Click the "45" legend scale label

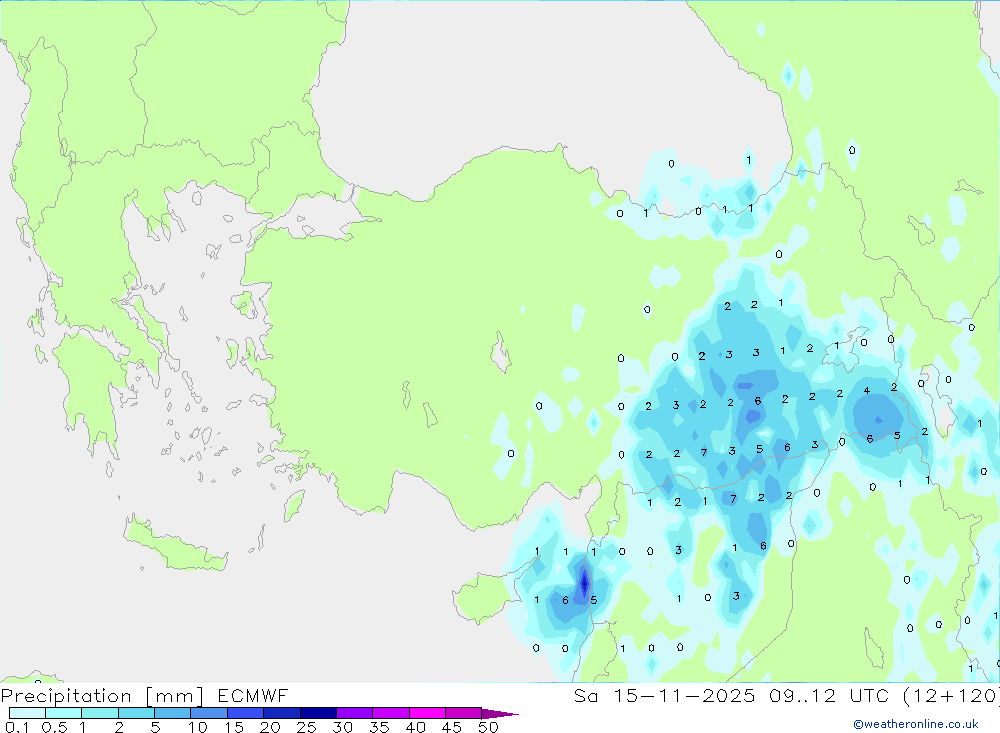pos(452,727)
